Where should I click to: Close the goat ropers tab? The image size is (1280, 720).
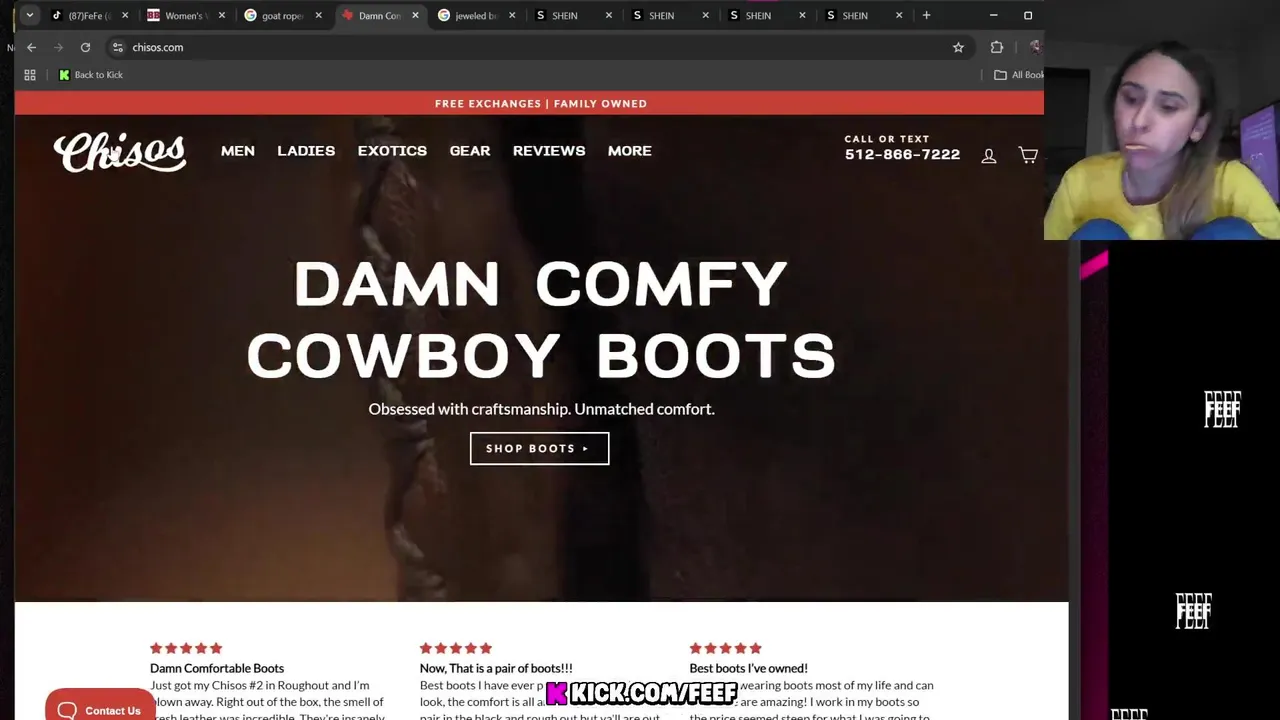[319, 15]
